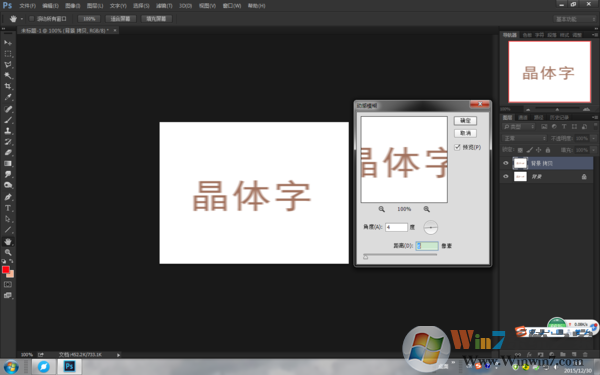Cancel motion blur with 取消 button
600x375 pixels.
(465, 133)
